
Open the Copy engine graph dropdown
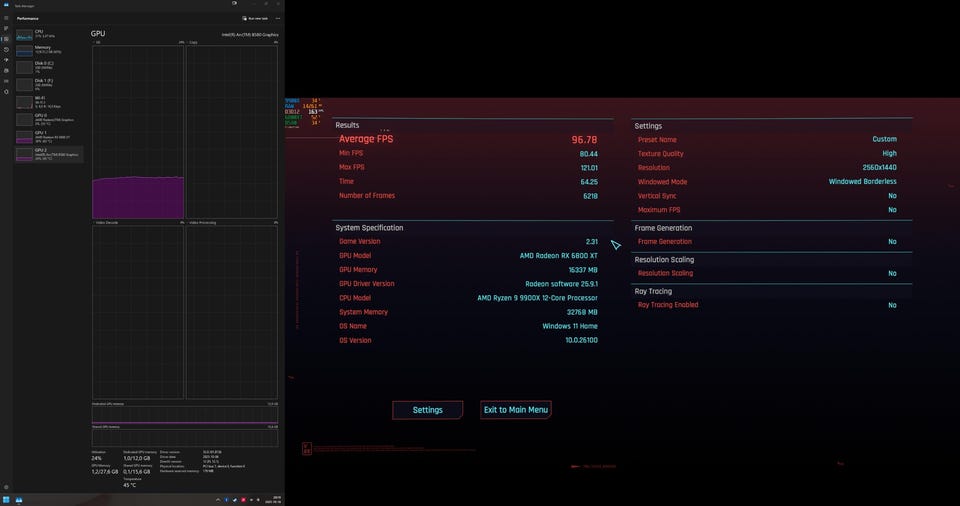click(x=192, y=42)
